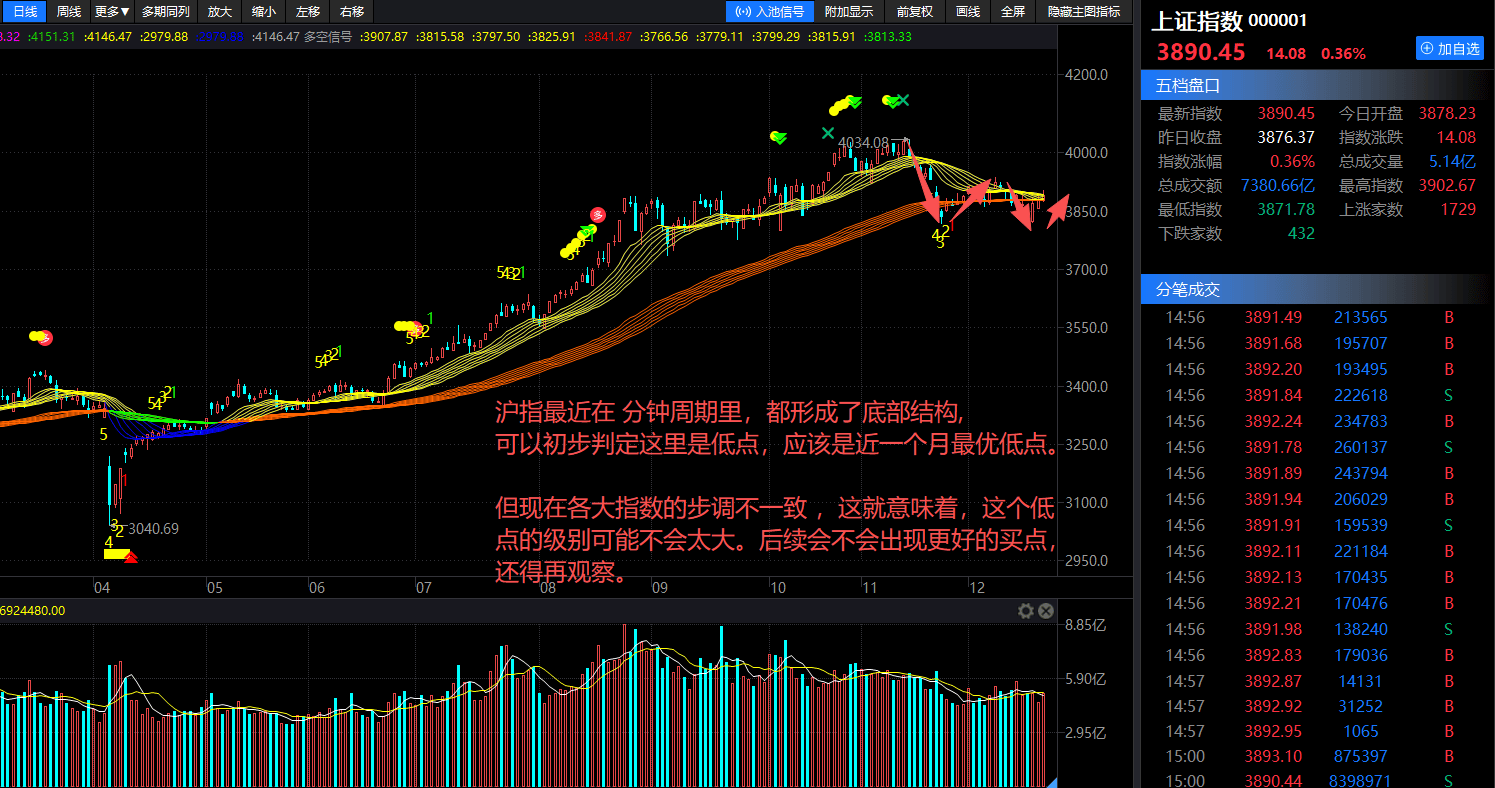Toggle 隐藏主图指标 to hide main indicators
This screenshot has width=1495, height=788.
[x=1085, y=12]
